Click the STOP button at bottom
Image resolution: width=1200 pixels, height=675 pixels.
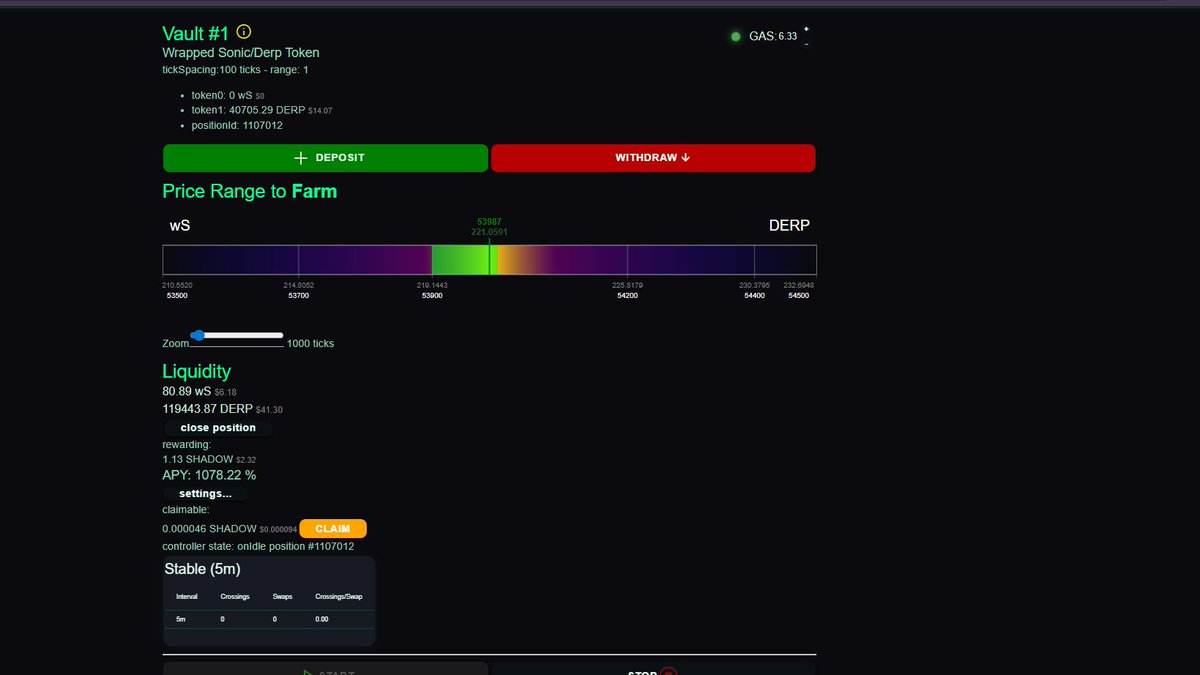pyautogui.click(x=653, y=669)
